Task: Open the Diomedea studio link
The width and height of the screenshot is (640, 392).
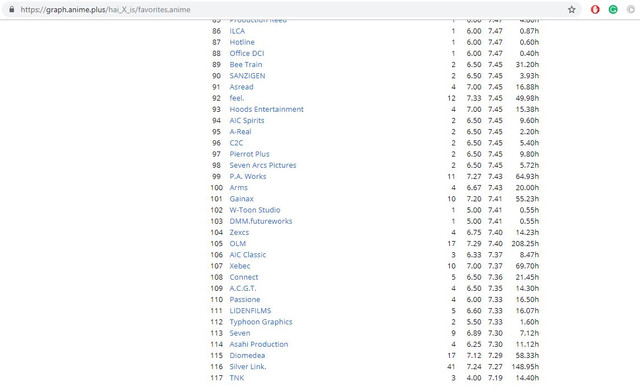Action: click(x=247, y=356)
